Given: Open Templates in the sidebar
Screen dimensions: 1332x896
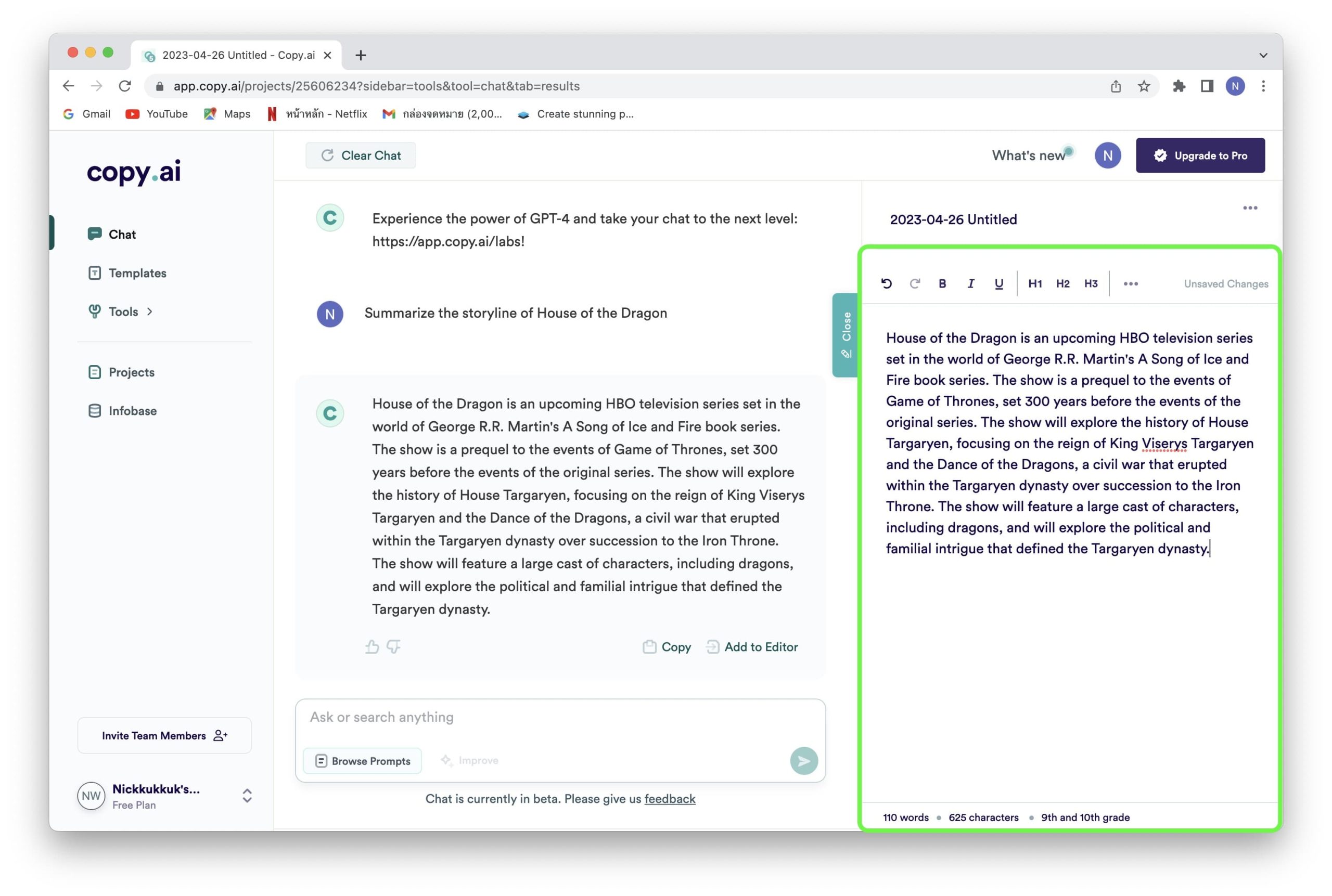Looking at the screenshot, I should [x=137, y=273].
